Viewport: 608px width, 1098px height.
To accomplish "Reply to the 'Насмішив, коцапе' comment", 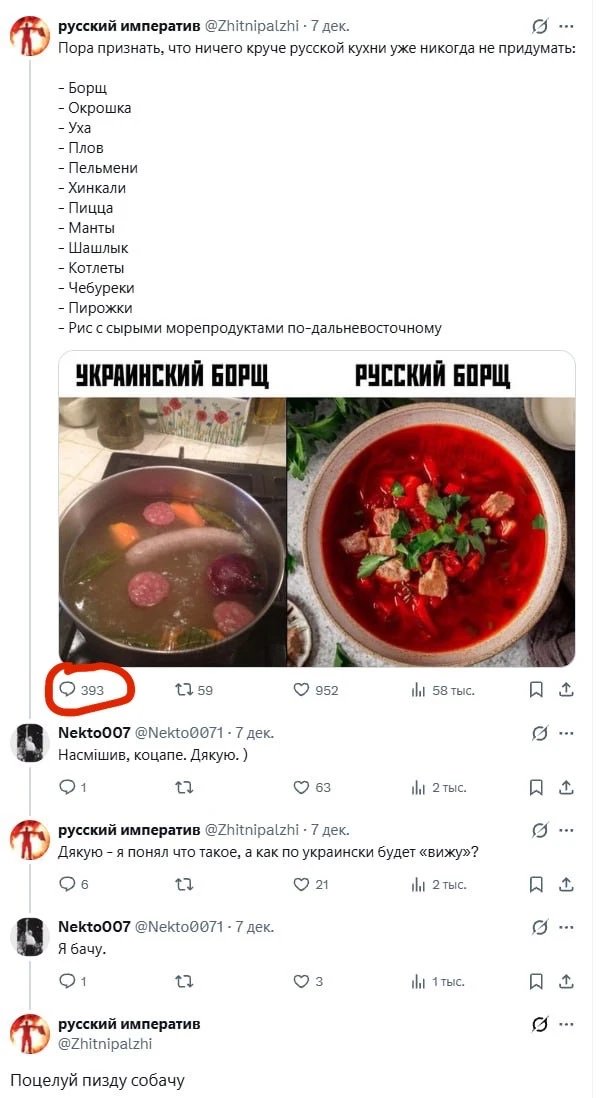I will (x=73, y=787).
